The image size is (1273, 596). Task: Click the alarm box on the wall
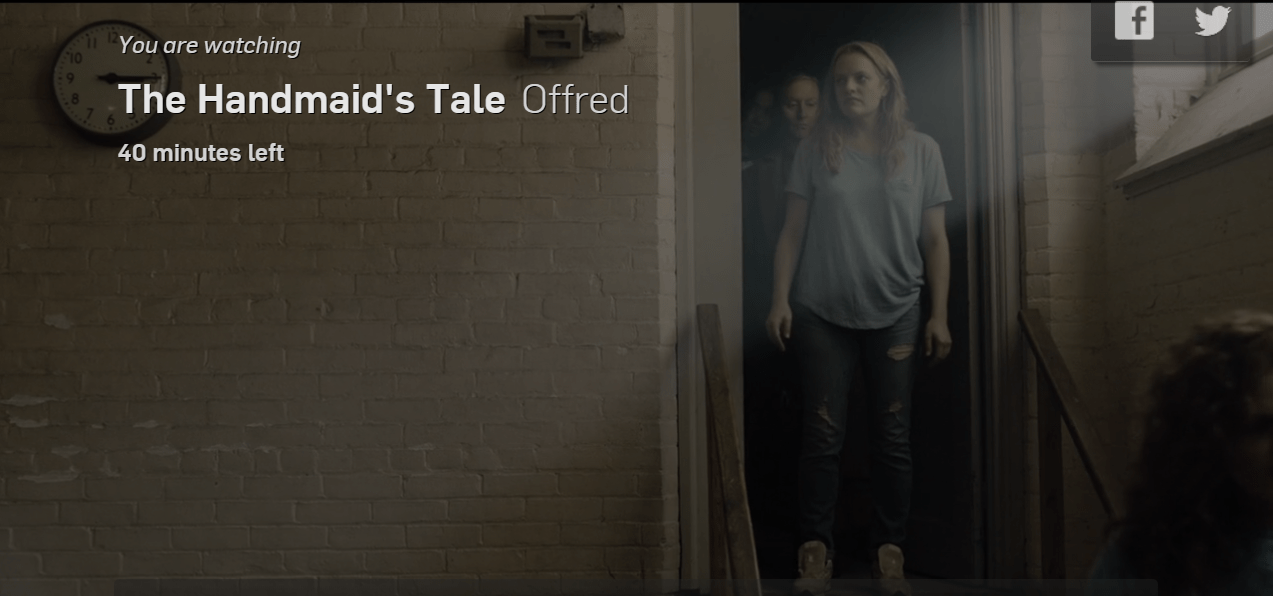(x=555, y=36)
